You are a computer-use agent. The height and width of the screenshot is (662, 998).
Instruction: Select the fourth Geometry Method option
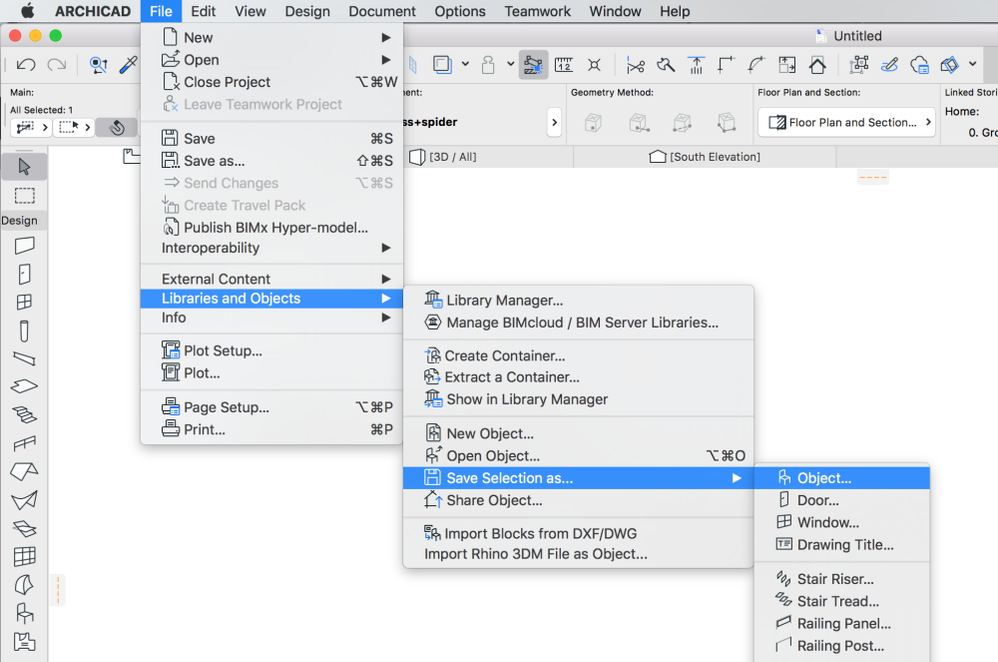coord(726,122)
